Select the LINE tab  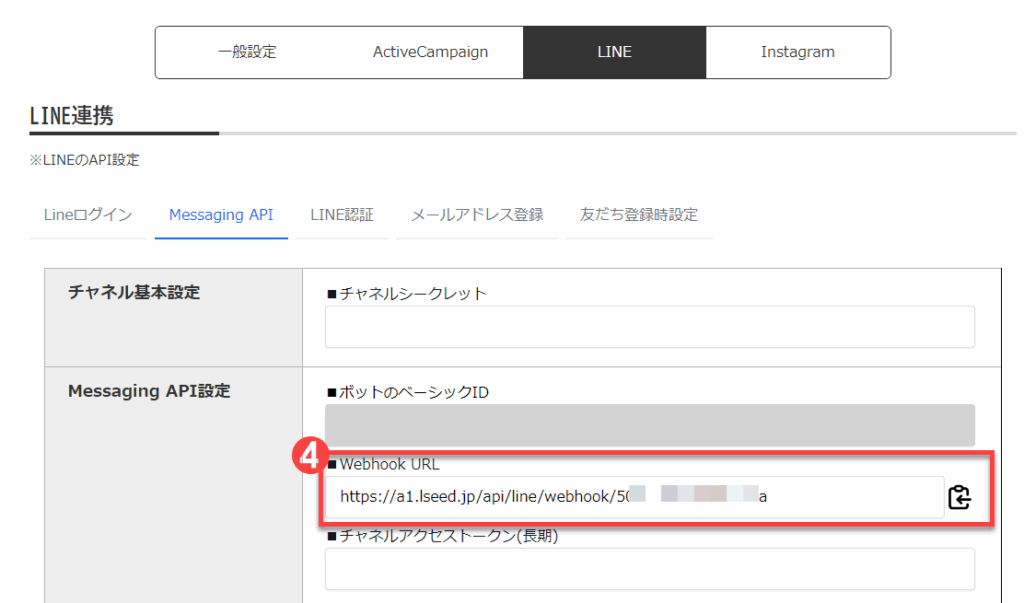[614, 52]
